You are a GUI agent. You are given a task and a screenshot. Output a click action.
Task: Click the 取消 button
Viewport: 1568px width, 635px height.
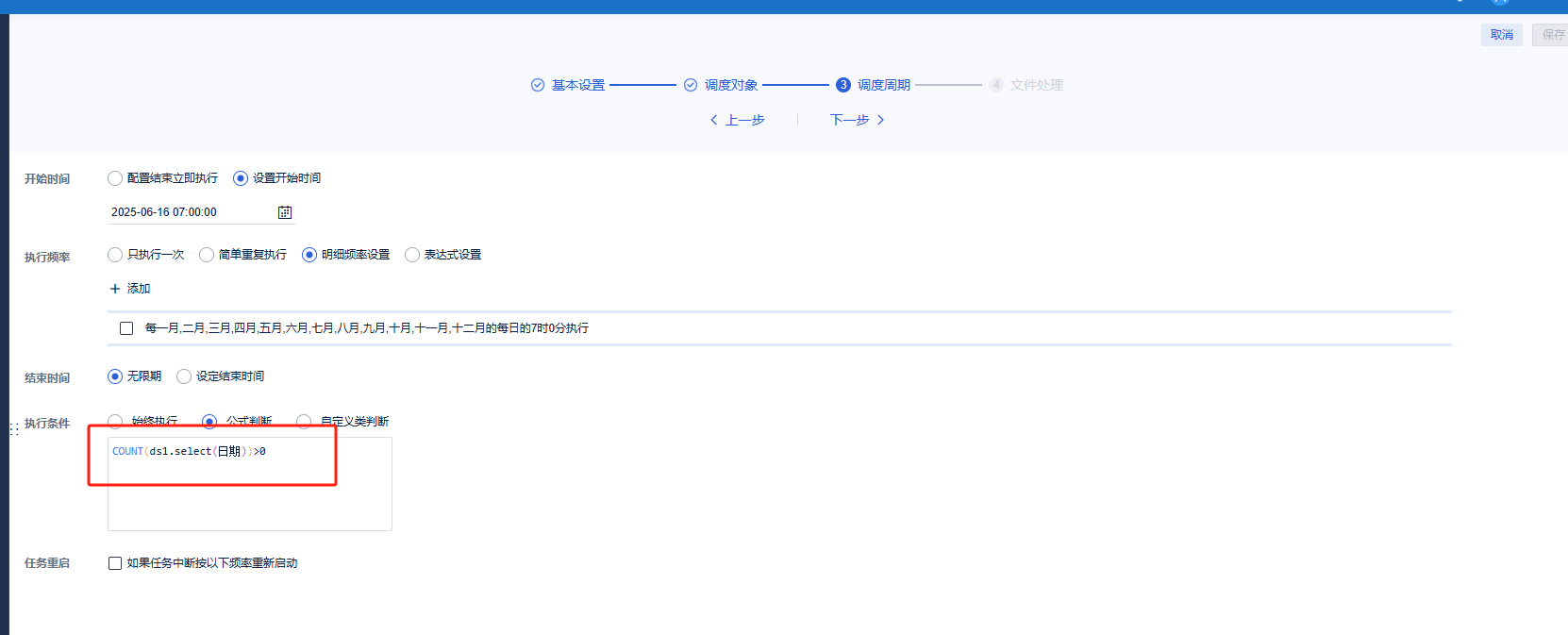1502,35
